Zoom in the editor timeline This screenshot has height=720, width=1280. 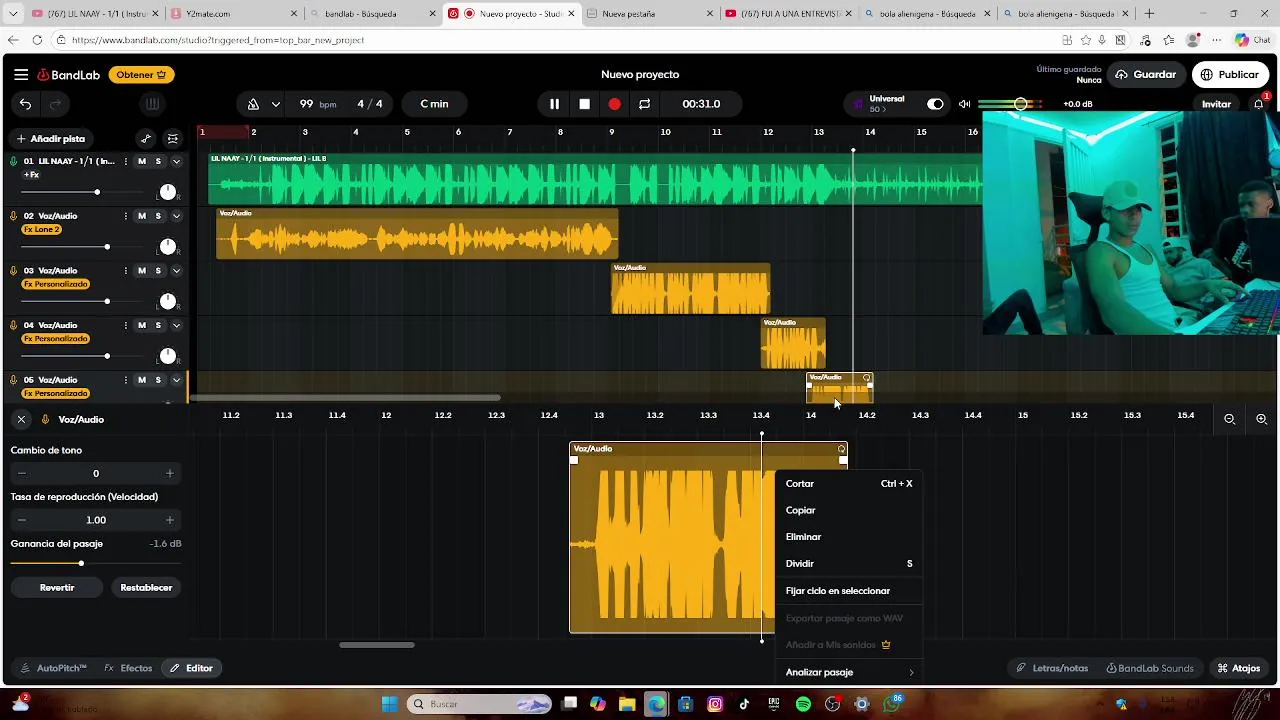tap(1261, 420)
